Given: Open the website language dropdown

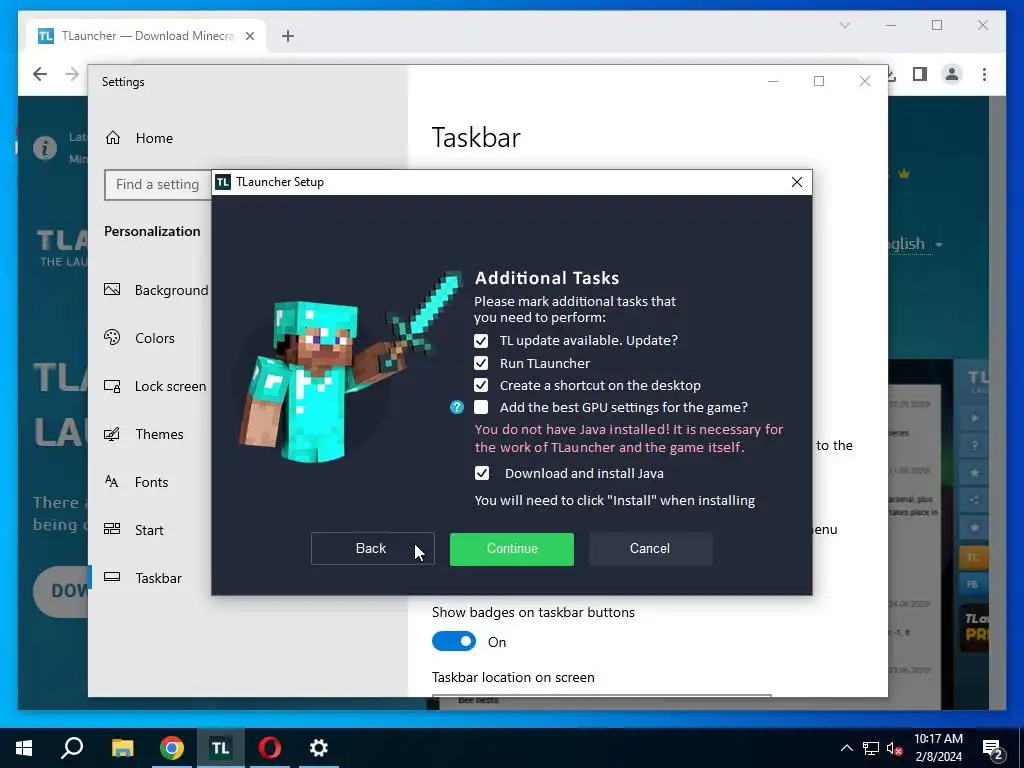Looking at the screenshot, I should click(914, 244).
